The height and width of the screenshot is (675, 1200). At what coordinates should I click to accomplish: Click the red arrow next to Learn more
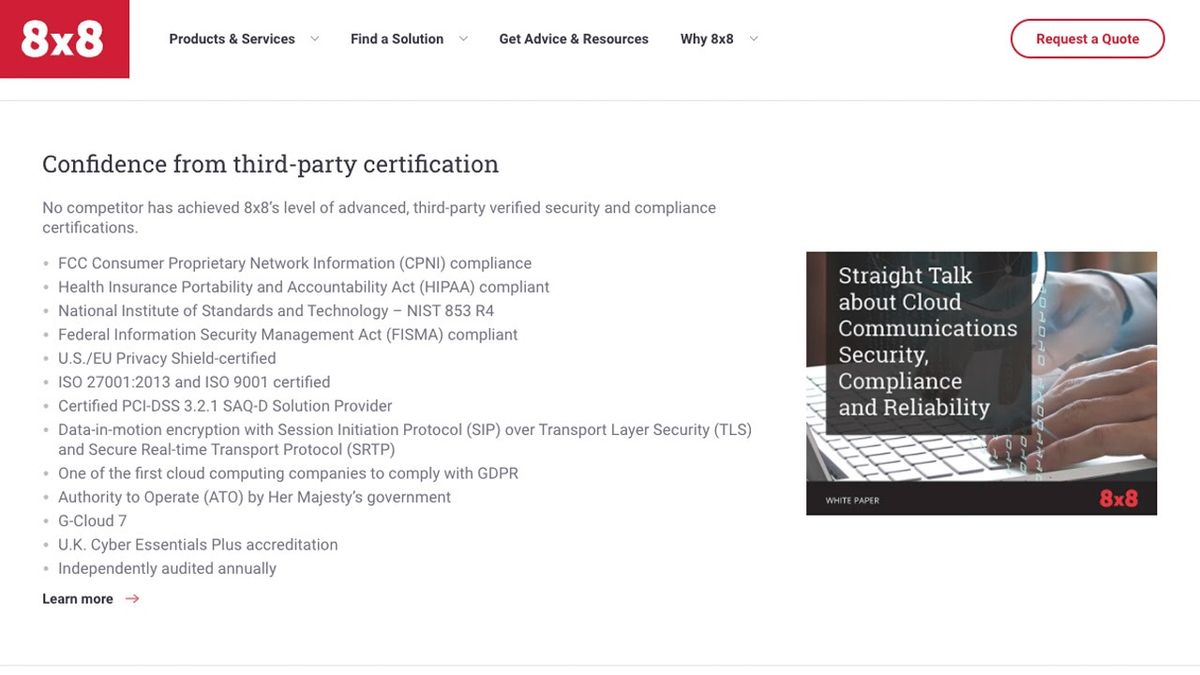132,599
